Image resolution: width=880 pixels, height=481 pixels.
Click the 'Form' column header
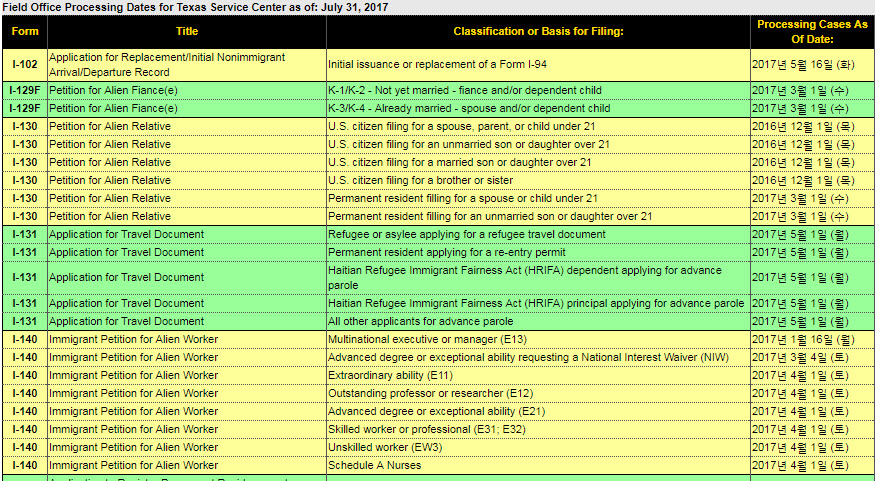tap(25, 31)
